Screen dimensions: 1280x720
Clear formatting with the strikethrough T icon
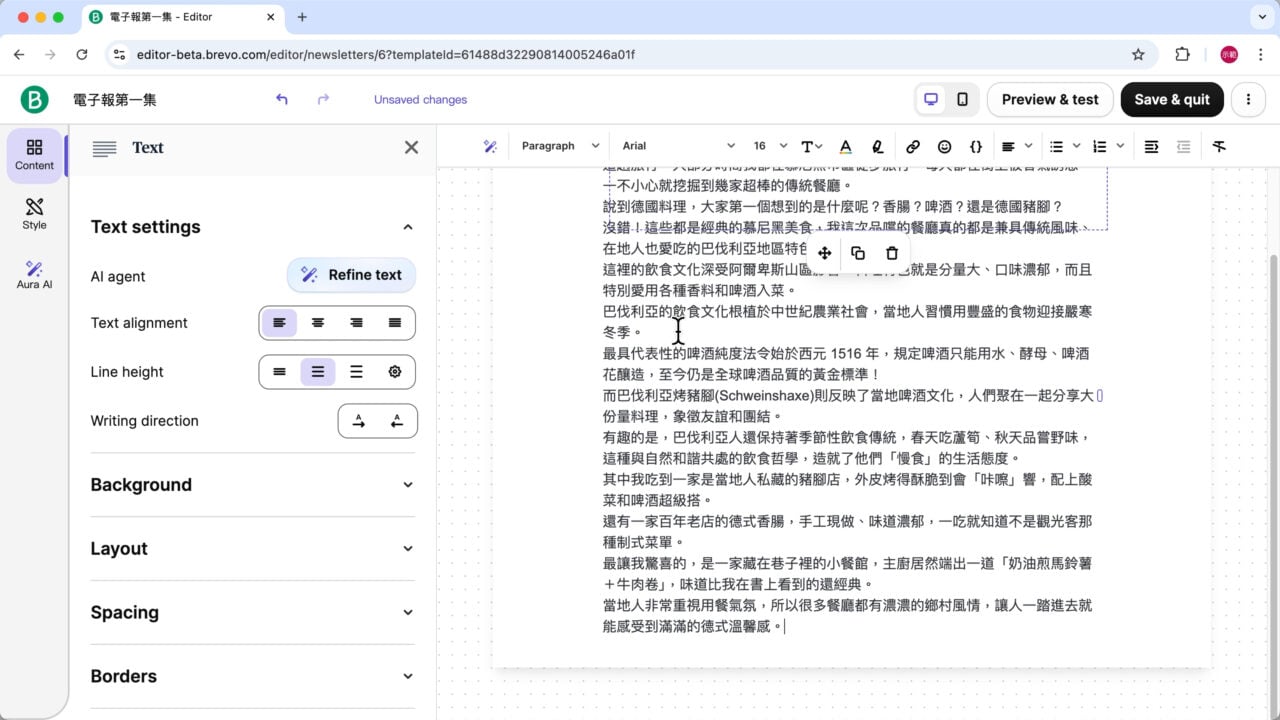(x=1218, y=146)
